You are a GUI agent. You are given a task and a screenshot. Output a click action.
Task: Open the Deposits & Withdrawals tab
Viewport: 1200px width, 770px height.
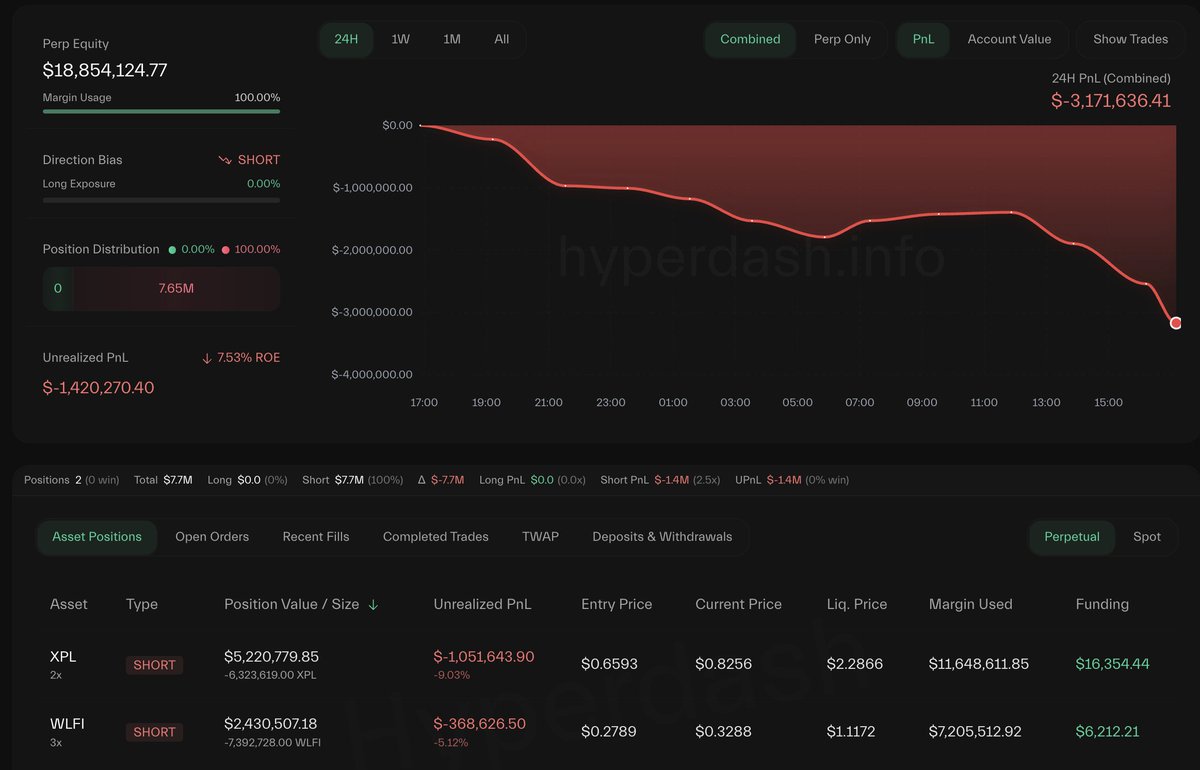662,537
